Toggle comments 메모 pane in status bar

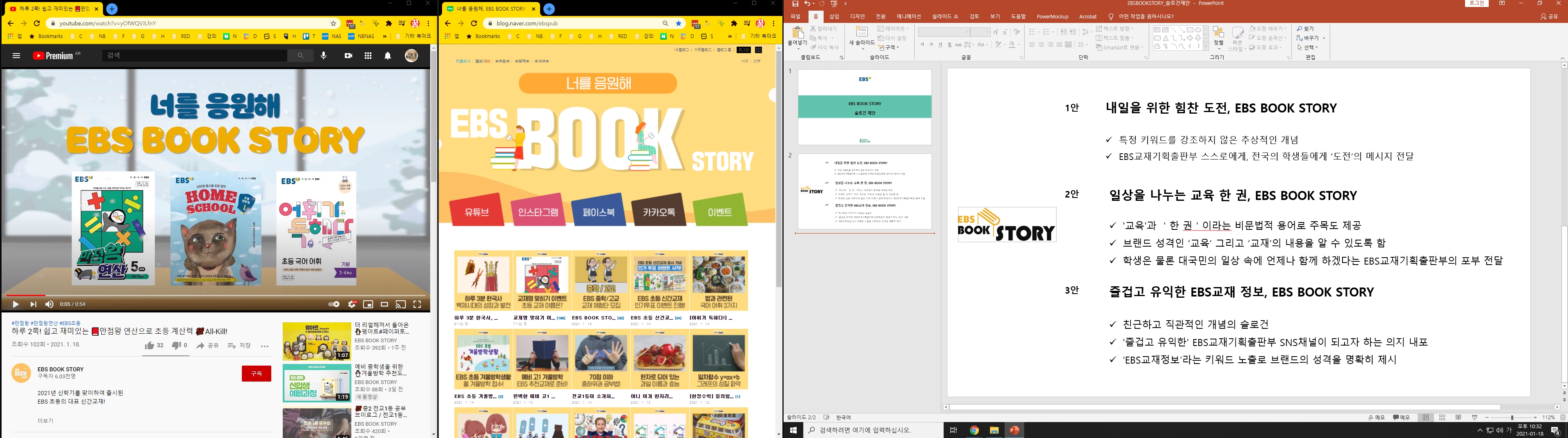coord(1401,417)
